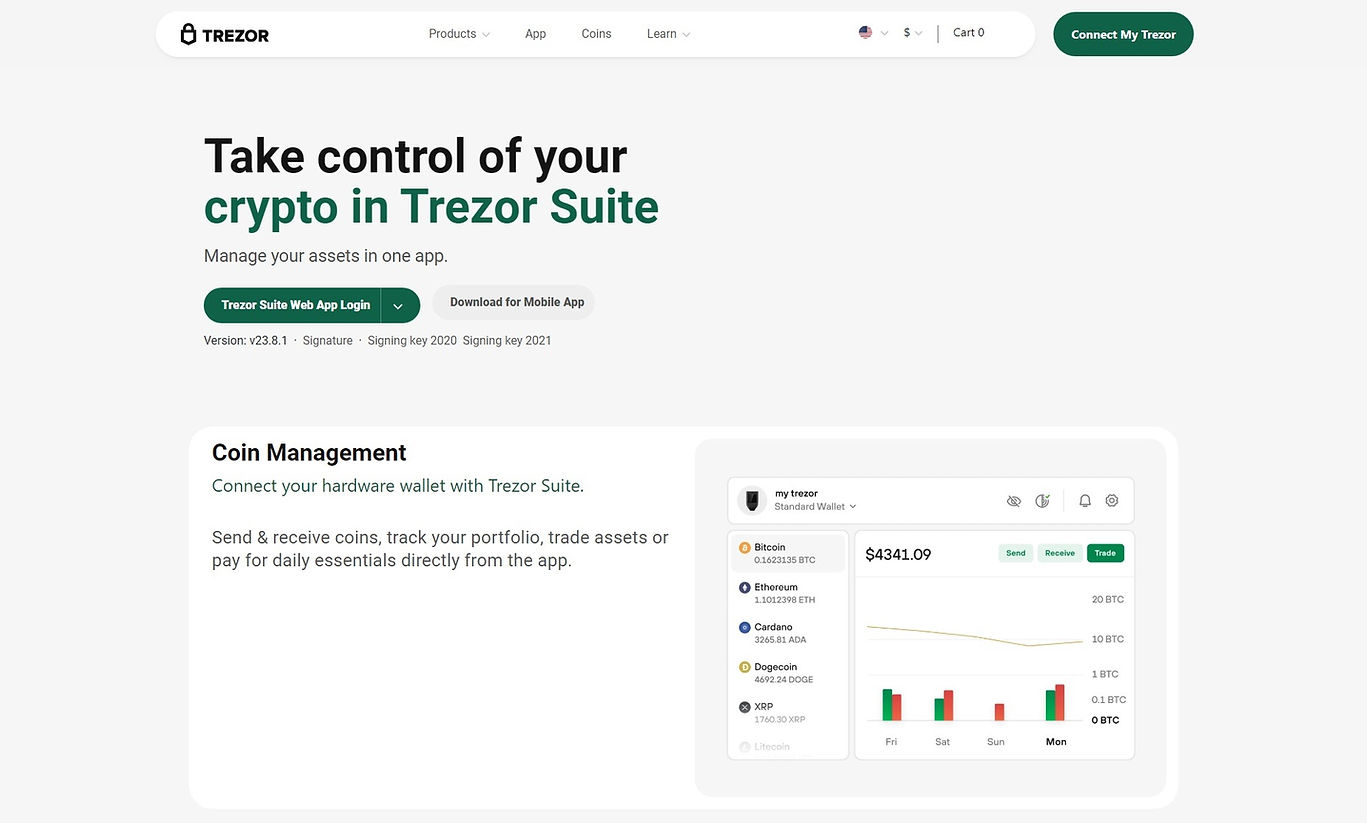Go to the App page
This screenshot has height=823, width=1367.
(x=535, y=34)
